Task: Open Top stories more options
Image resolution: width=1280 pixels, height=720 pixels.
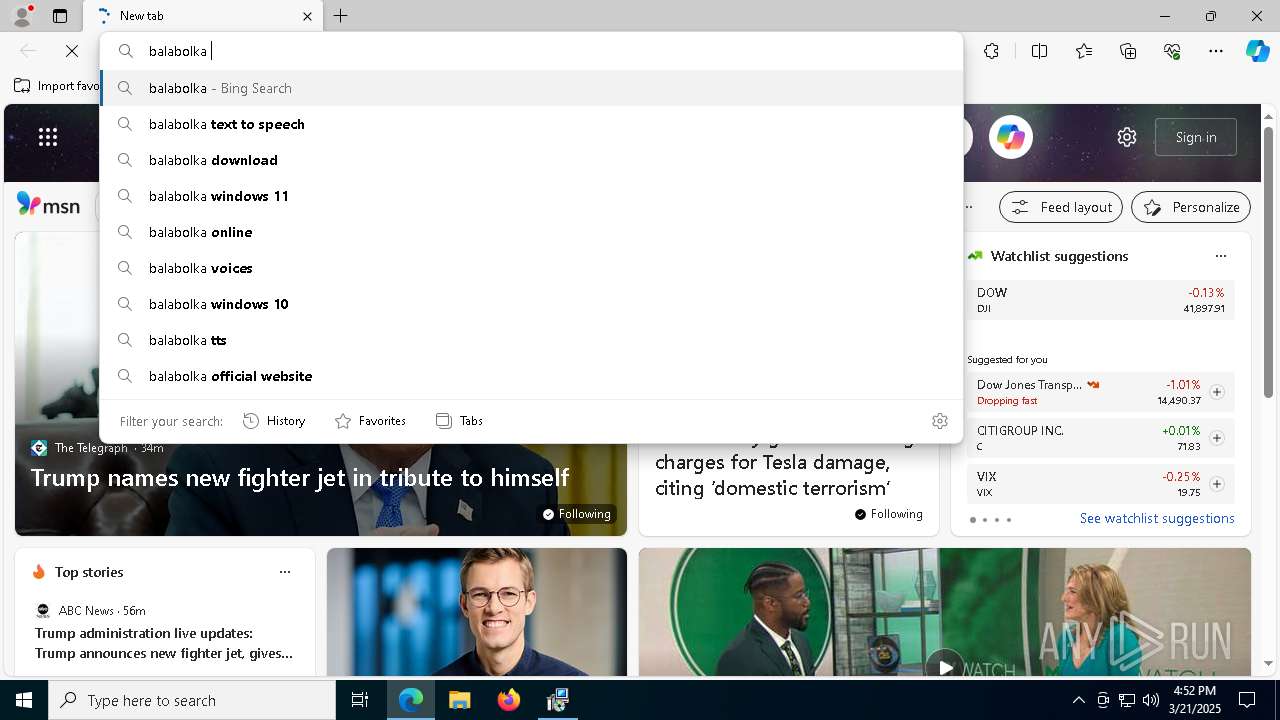Action: (x=285, y=572)
